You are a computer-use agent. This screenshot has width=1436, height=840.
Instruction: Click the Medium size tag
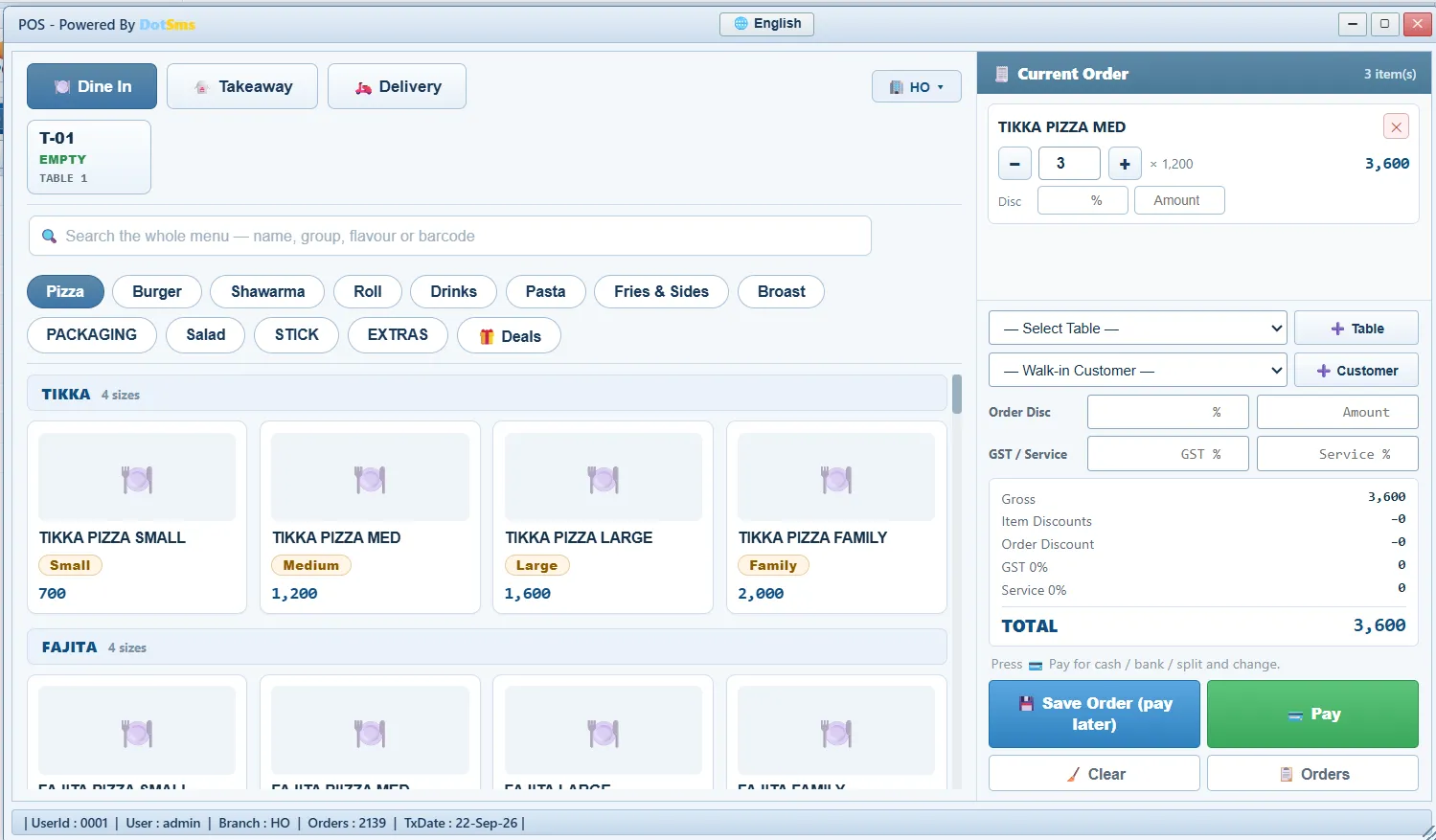[x=311, y=565]
